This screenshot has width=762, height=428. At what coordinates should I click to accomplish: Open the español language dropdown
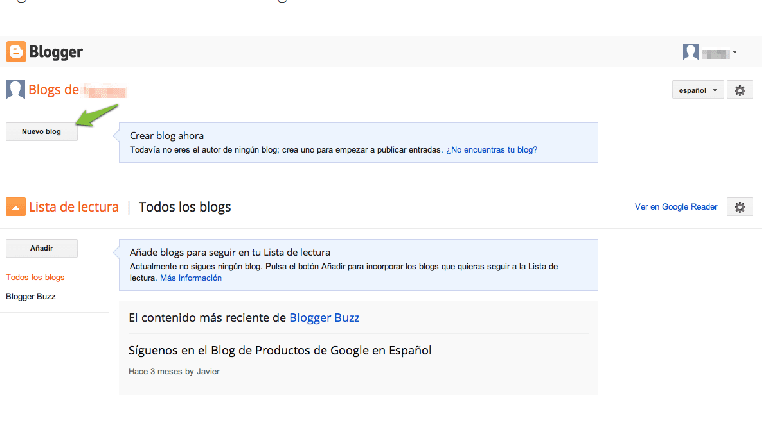(698, 90)
